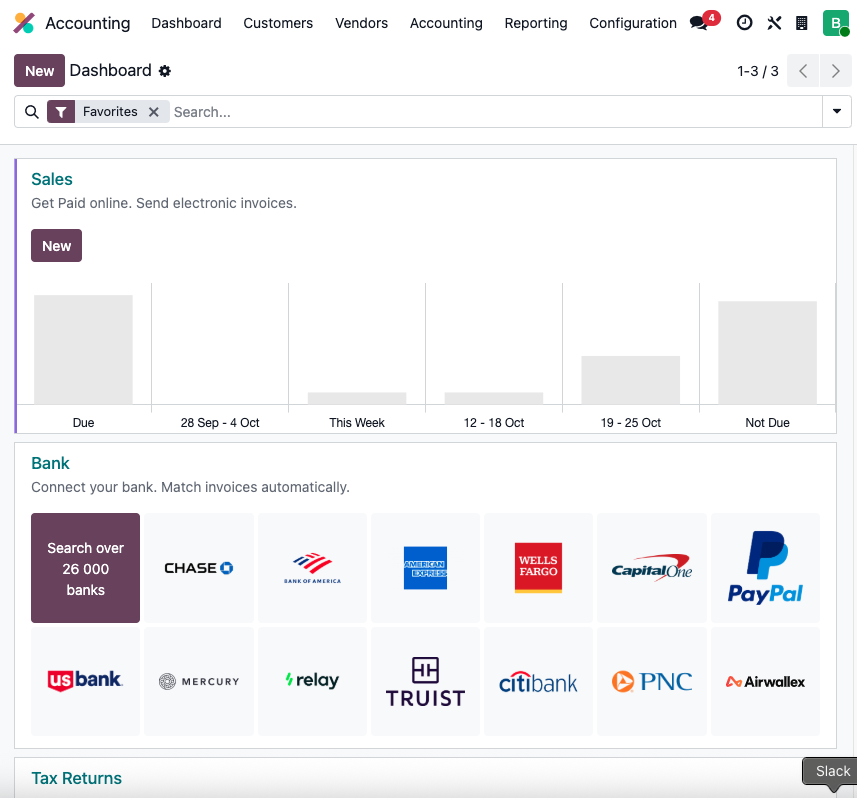The width and height of the screenshot is (857, 798).
Task: Remove the Favorites filter
Action: point(154,112)
